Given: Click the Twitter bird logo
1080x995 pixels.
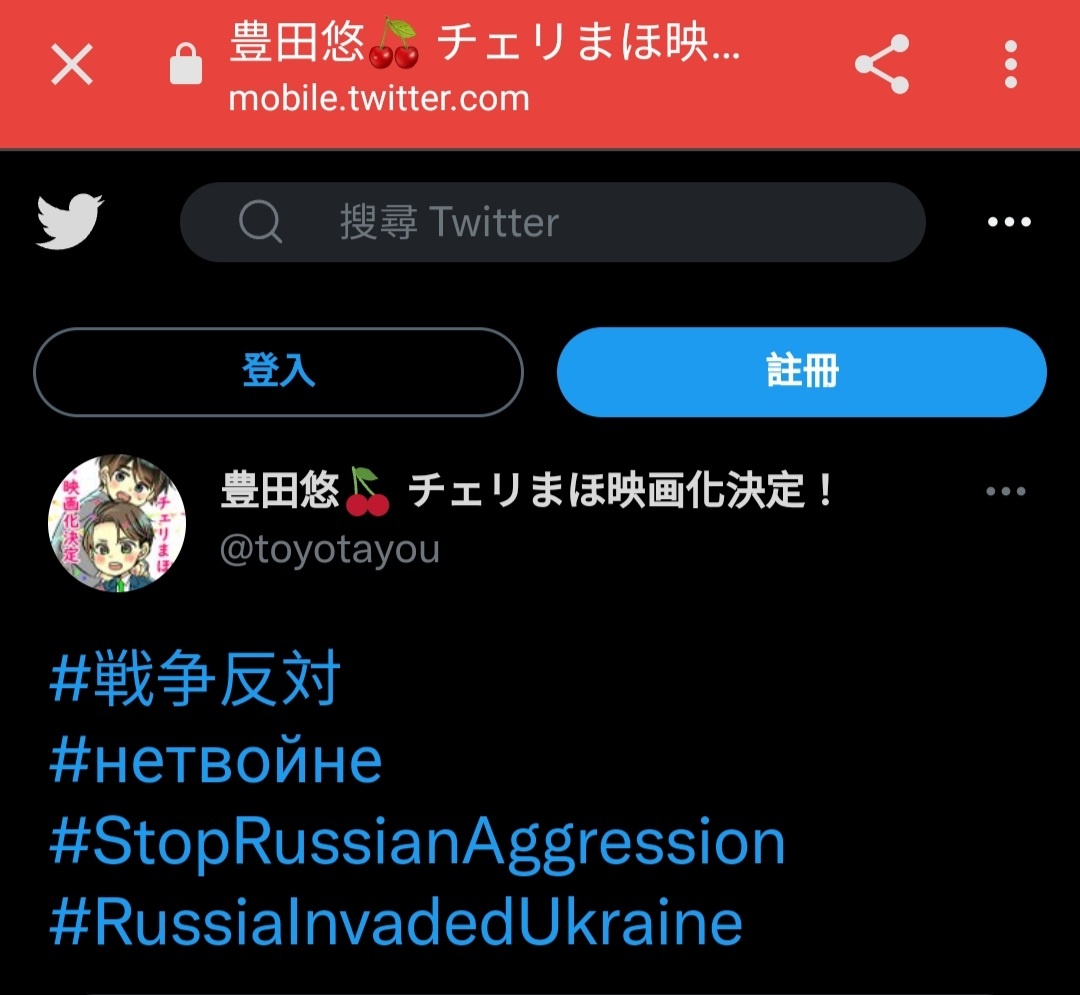Looking at the screenshot, I should [x=70, y=221].
